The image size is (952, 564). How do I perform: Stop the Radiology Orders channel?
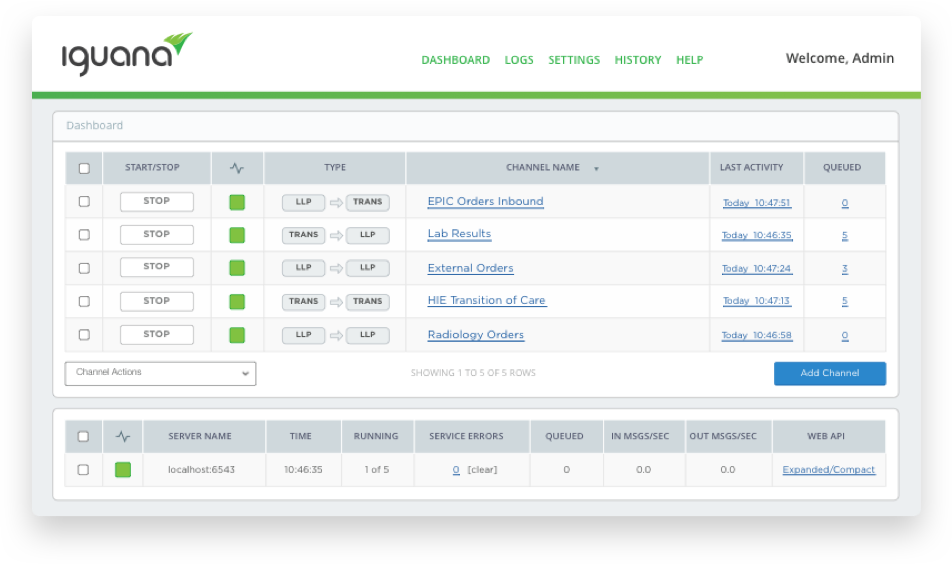(157, 335)
